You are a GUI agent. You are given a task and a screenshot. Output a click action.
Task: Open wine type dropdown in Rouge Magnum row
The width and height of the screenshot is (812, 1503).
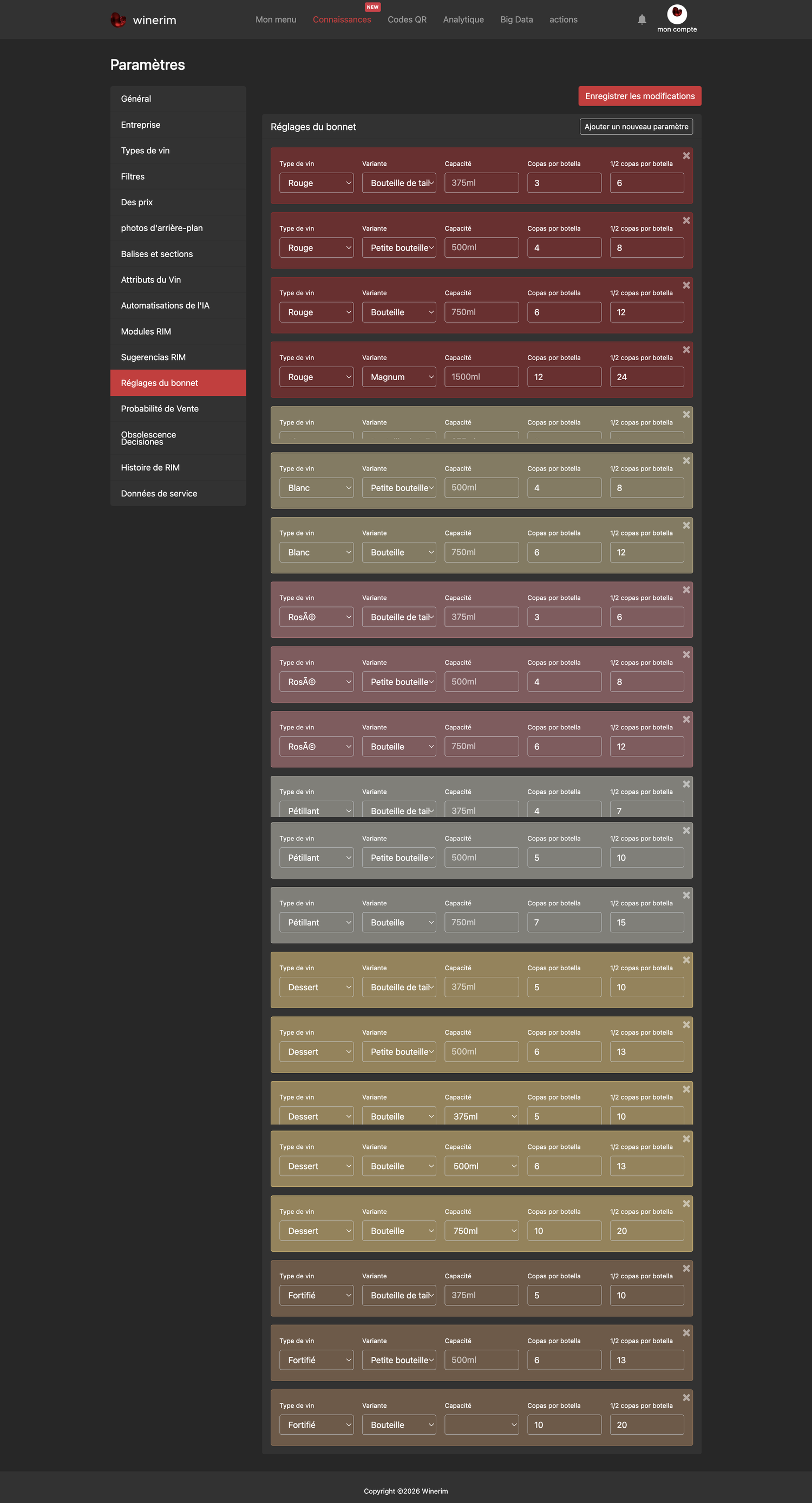(316, 377)
